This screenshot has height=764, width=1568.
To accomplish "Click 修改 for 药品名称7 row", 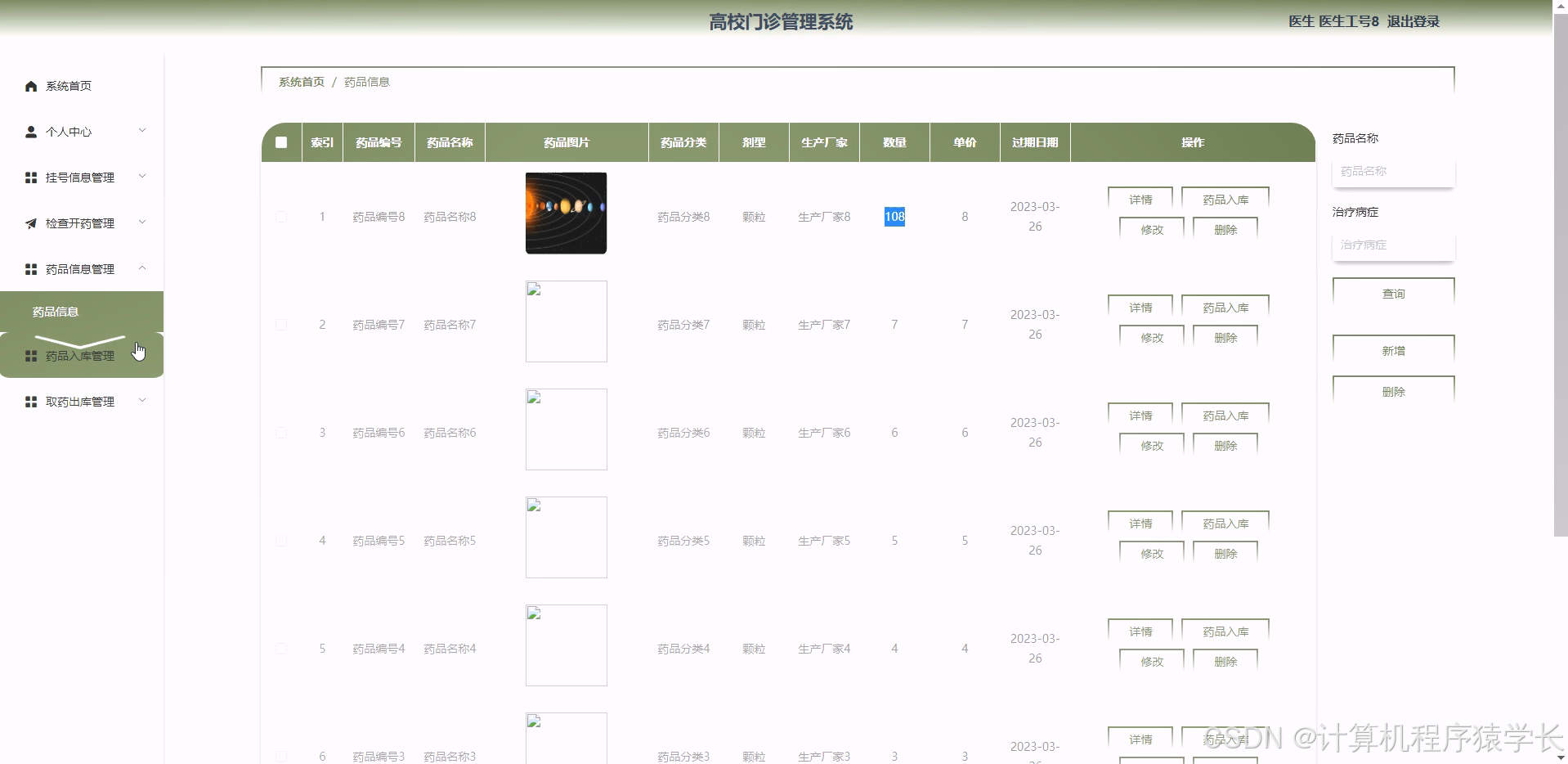I will 1152,338.
